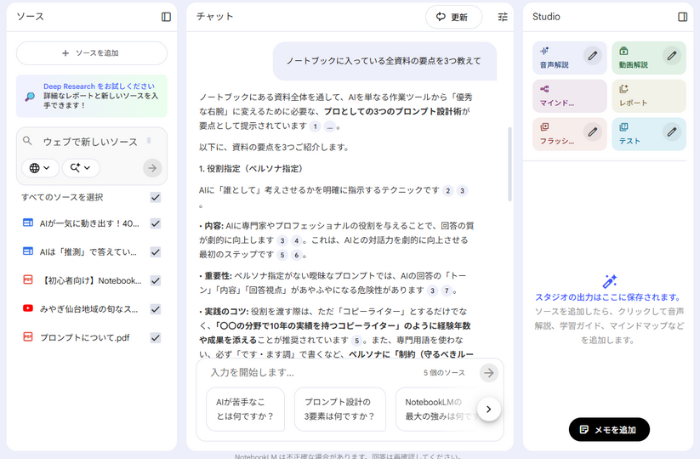The image size is (700, 459).
Task: Click the YouTube icon of みやぎ仙台地域 source
Action: click(x=28, y=308)
